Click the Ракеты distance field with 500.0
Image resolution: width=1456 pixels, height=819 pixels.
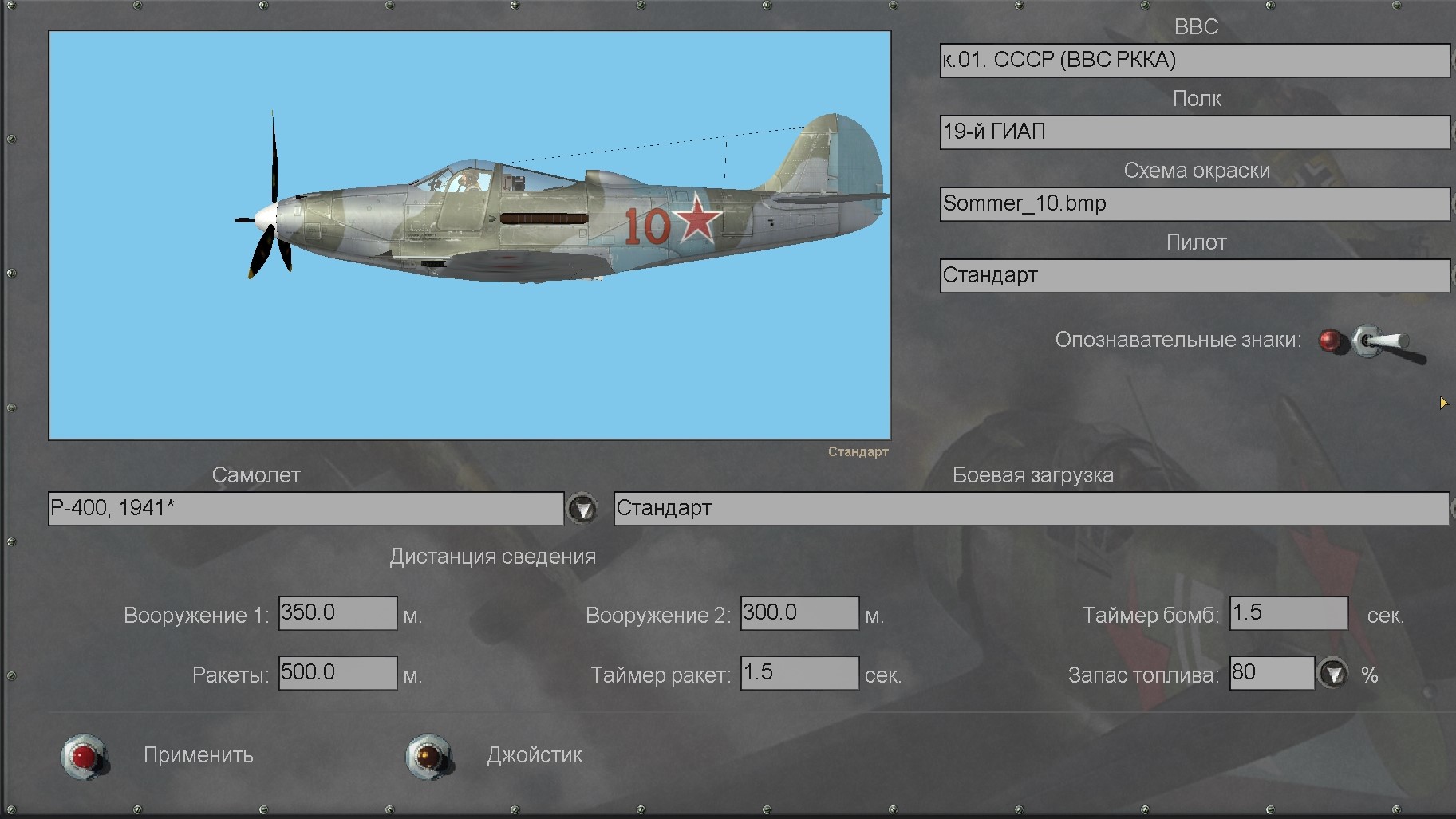coord(337,673)
